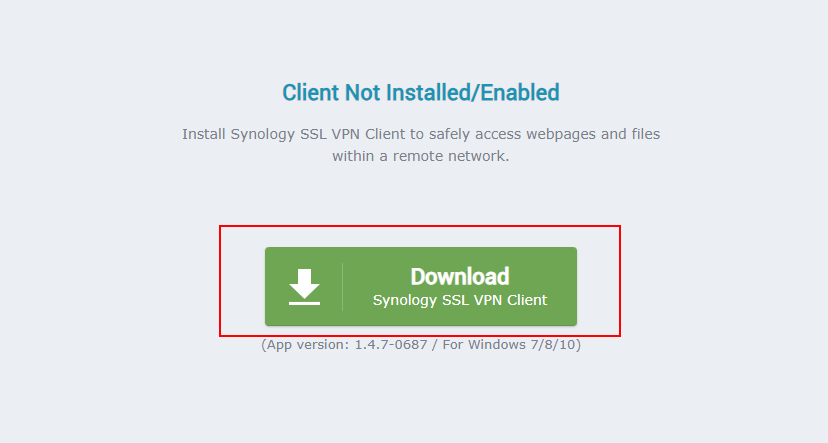Click the Install Synology SSL VPN Client description line
This screenshot has width=828, height=443.
(x=421, y=134)
